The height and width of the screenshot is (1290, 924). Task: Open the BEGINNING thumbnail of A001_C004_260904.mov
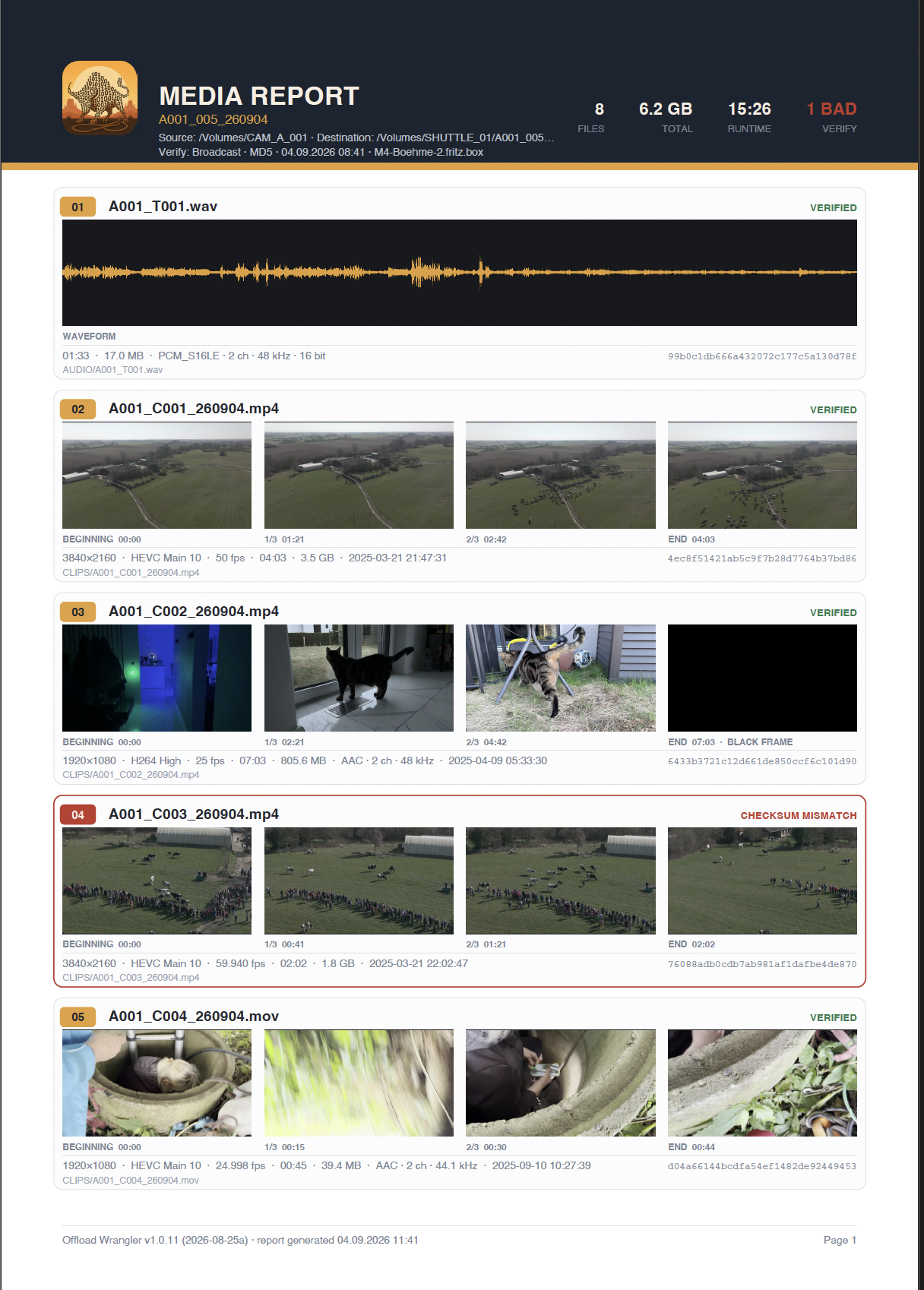pos(157,1083)
